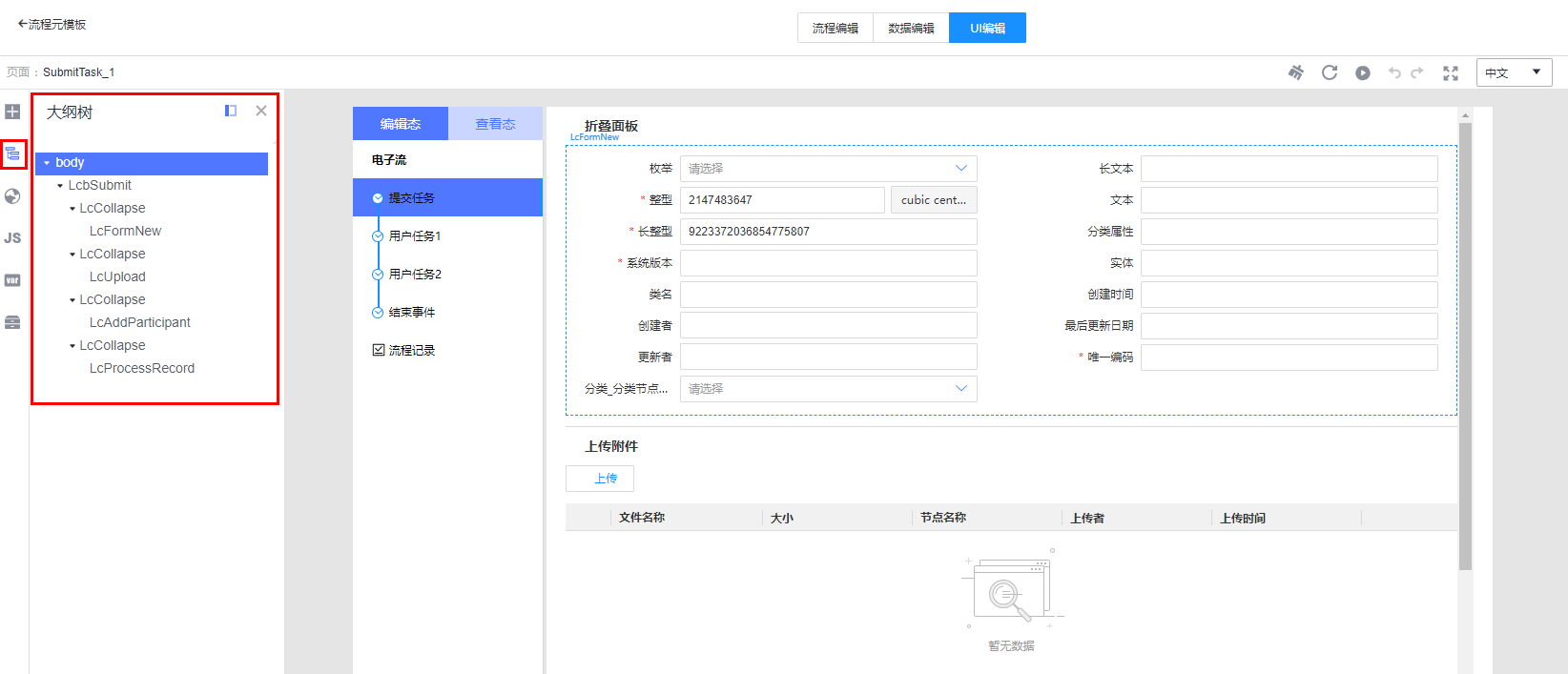Close the outline tree panel

coord(261,111)
